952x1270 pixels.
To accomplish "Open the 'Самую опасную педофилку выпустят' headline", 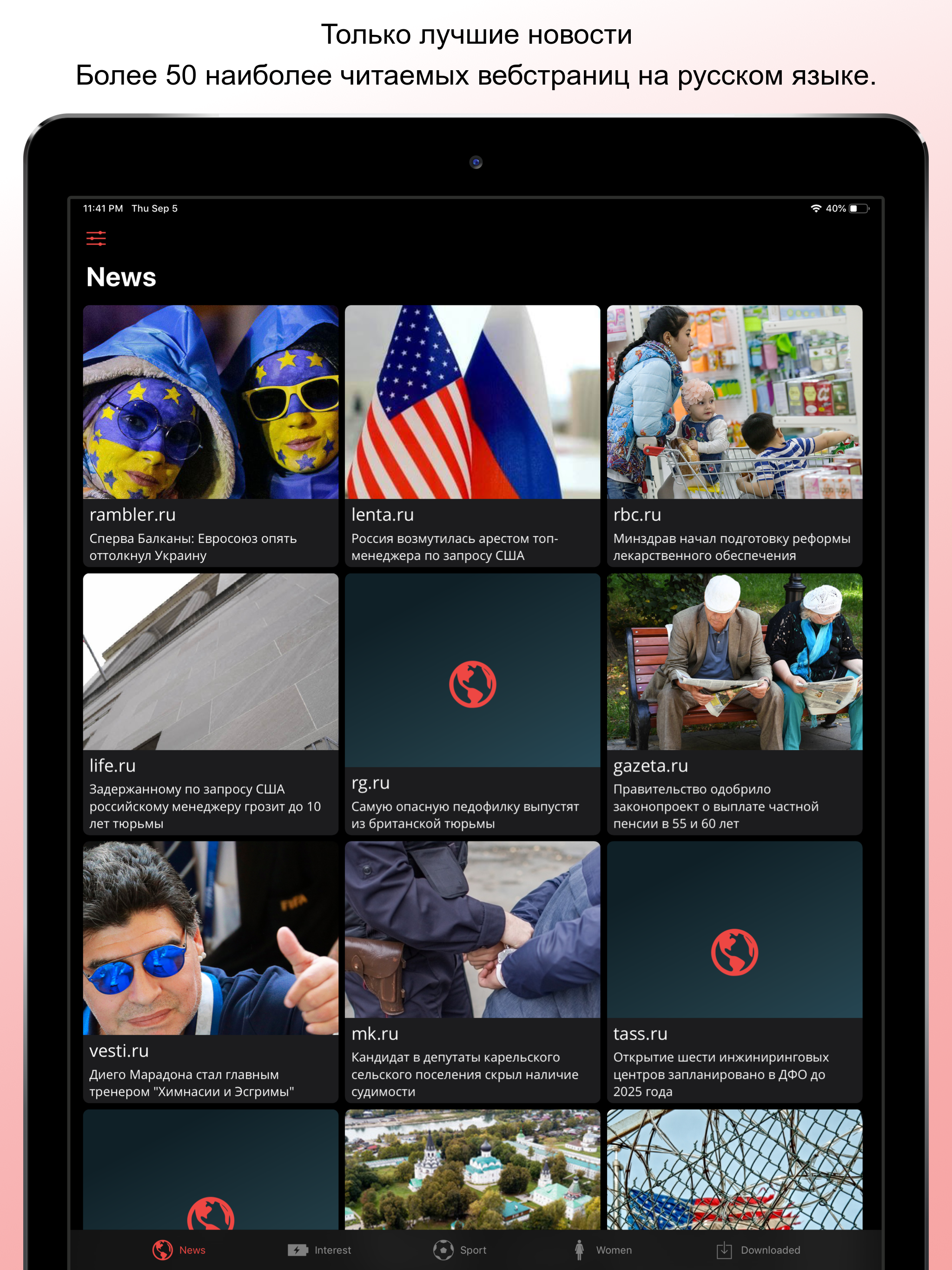I will point(465,815).
